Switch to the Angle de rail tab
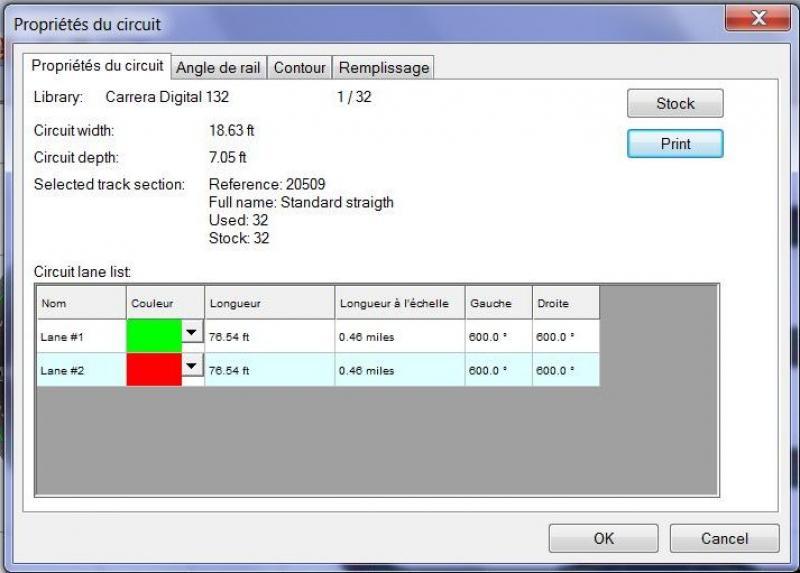The image size is (800, 573). (x=218, y=68)
